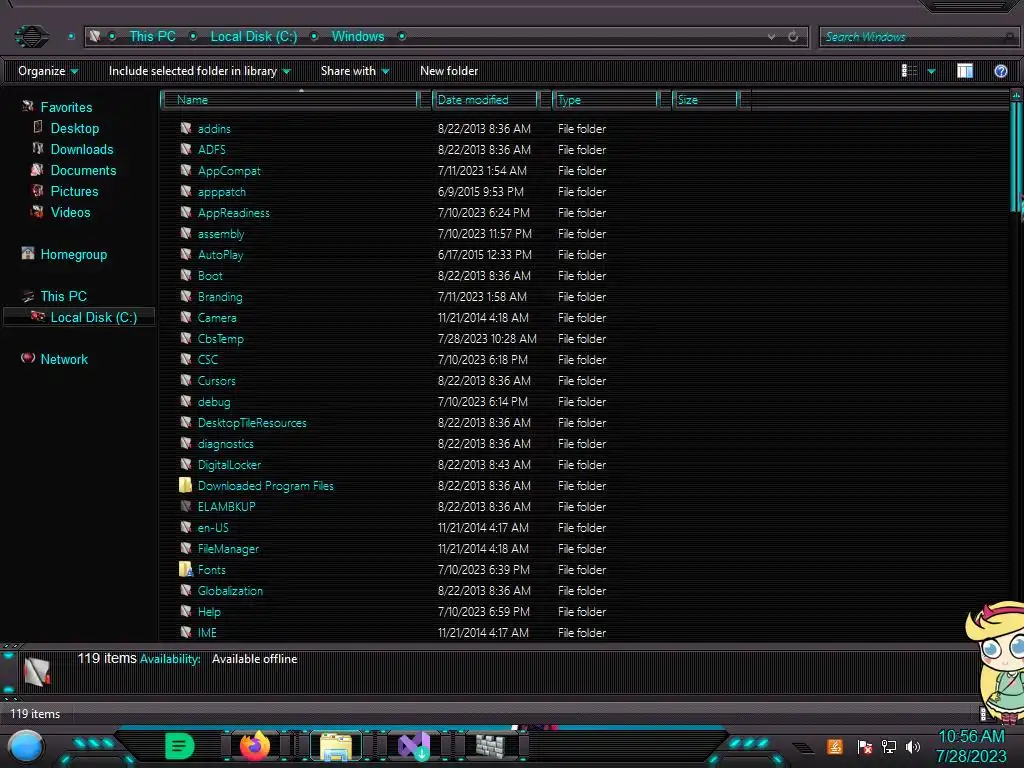Click the Back navigation orb button
1024x768 pixels.
click(31, 36)
